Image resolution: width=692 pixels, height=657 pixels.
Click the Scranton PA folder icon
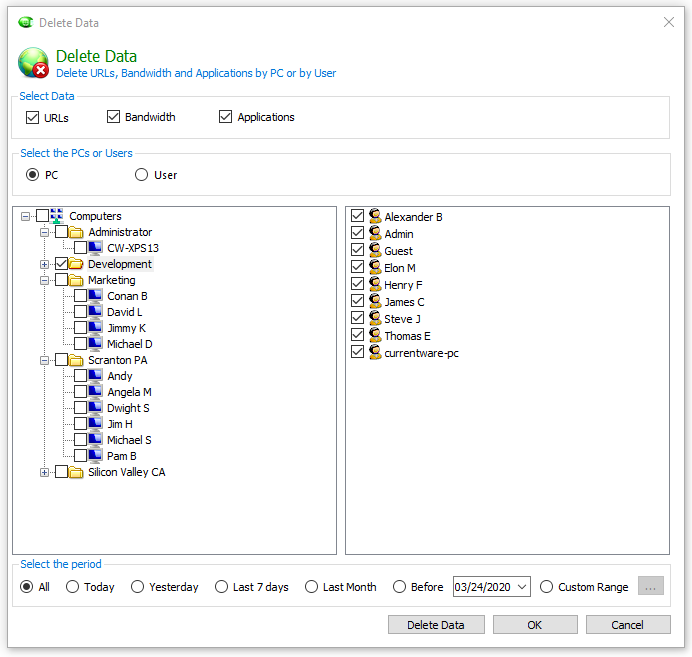[x=76, y=360]
